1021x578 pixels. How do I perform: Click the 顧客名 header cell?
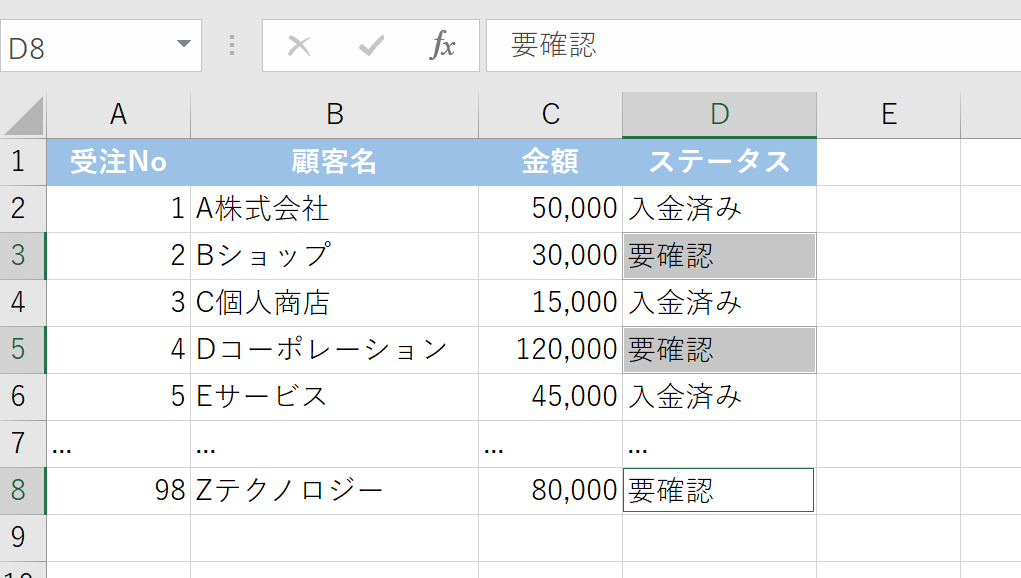334,162
